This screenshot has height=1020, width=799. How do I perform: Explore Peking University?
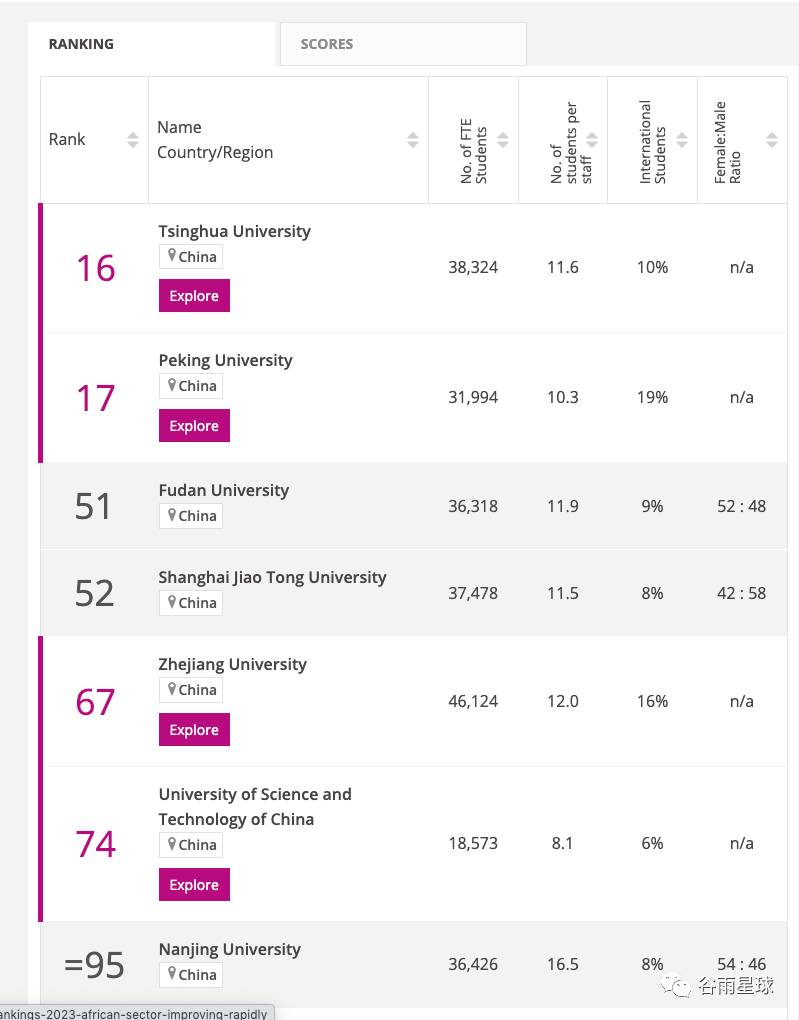tap(195, 425)
